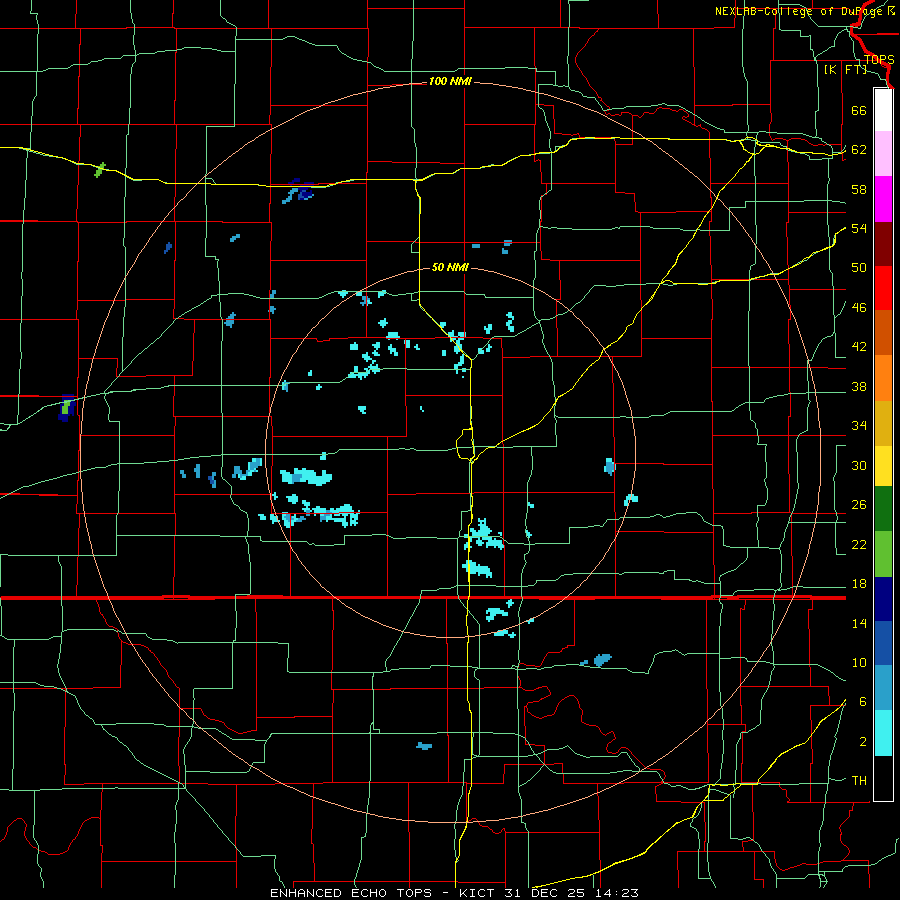Click the legend value '10'
This screenshot has width=900, height=900.
[x=859, y=662]
